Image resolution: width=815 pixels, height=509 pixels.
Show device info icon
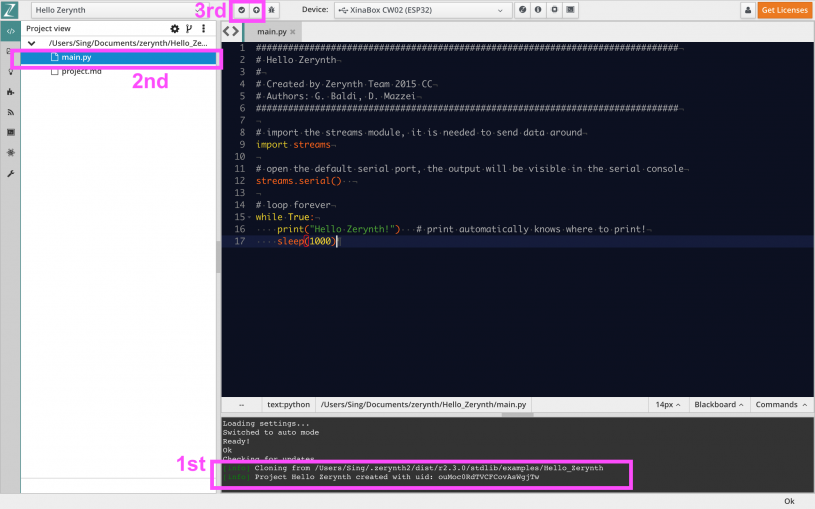[x=538, y=10]
